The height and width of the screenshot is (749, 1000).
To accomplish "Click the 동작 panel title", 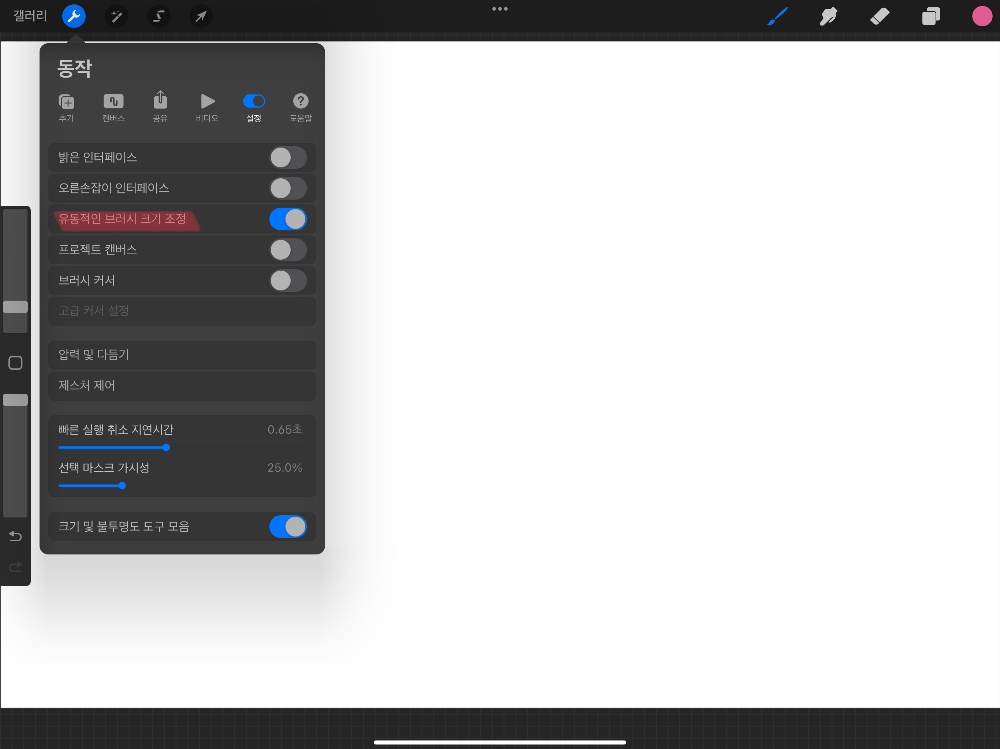I will point(75,68).
